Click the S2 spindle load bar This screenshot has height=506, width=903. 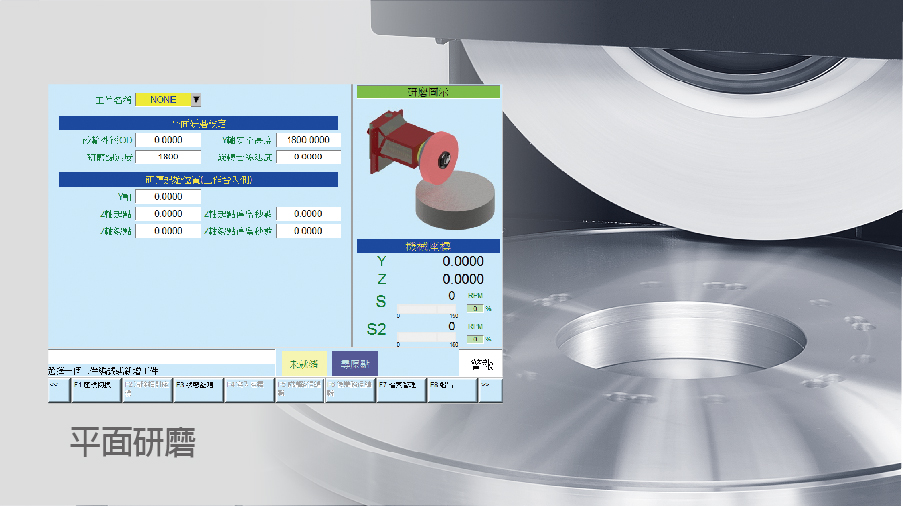click(x=427, y=338)
